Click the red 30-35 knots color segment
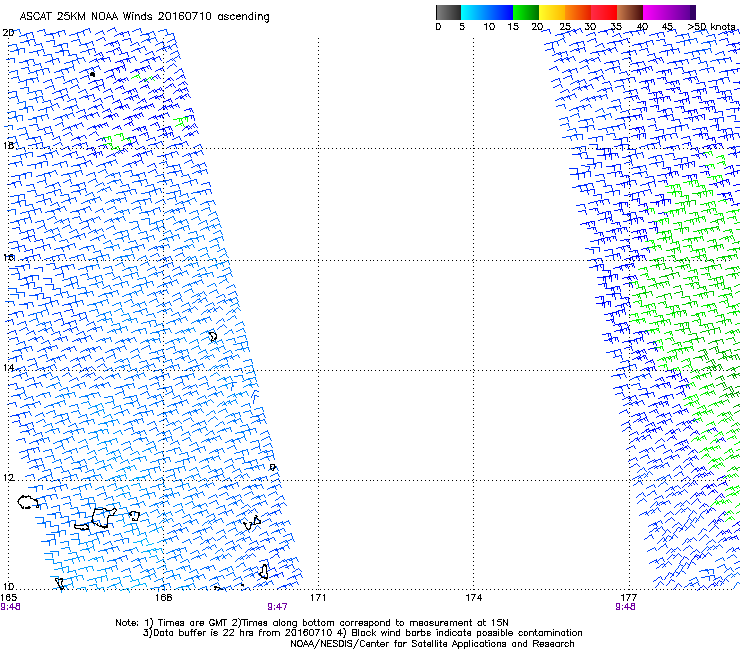The height and width of the screenshot is (650, 740). click(604, 12)
